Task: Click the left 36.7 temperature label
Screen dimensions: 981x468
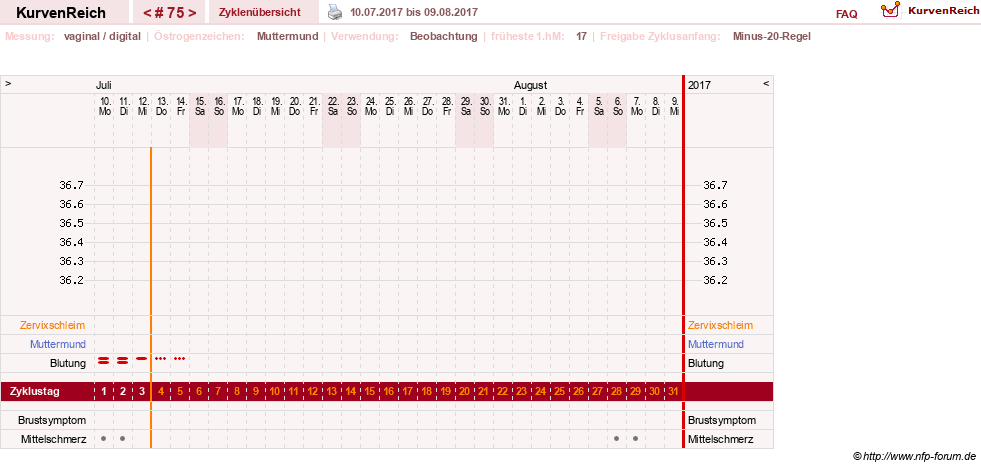Action: 71,185
